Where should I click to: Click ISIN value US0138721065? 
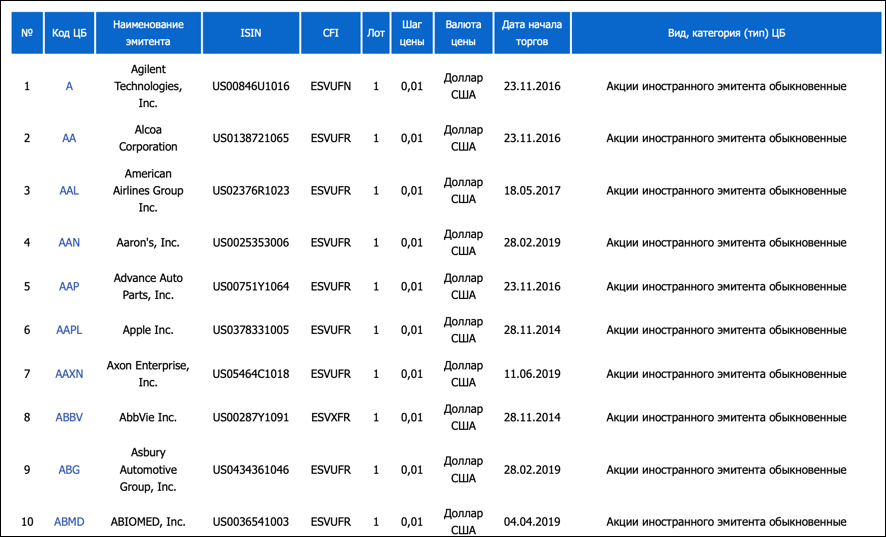(251, 138)
